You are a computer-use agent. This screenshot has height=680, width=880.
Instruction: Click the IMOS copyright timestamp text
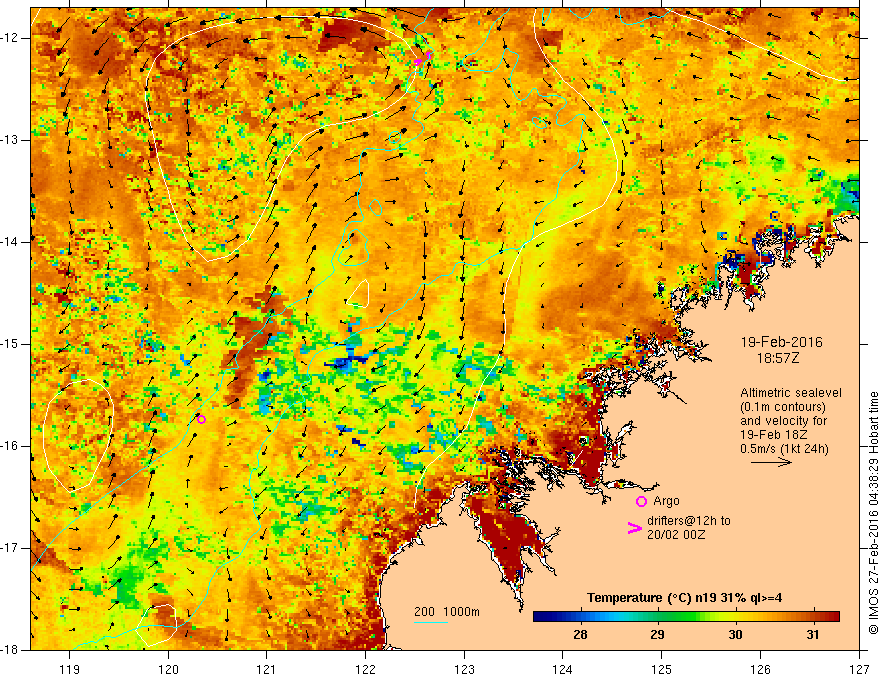pyautogui.click(x=873, y=513)
